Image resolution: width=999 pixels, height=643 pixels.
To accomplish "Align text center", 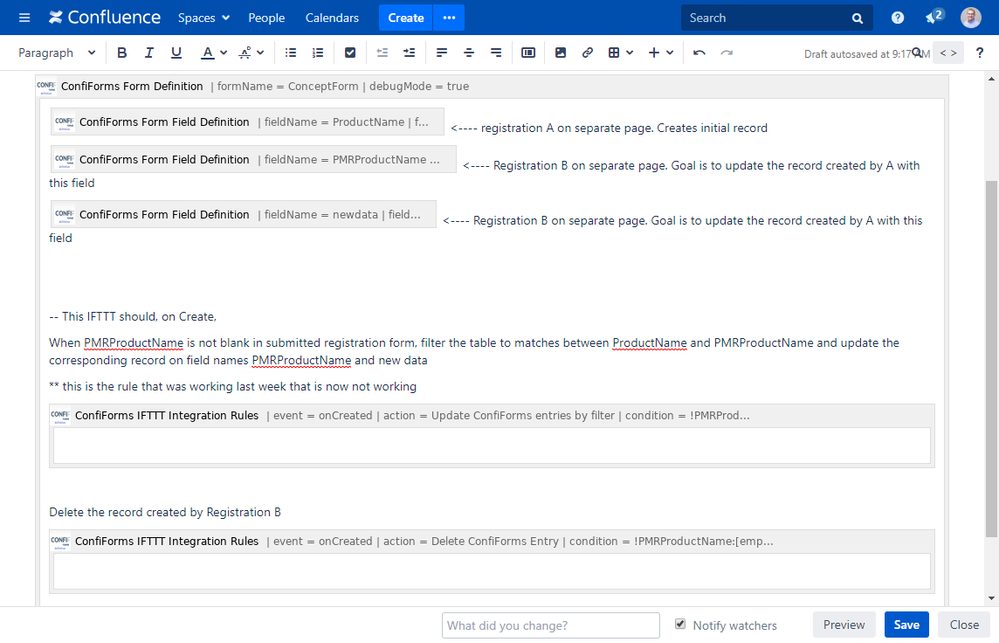I will pyautogui.click(x=469, y=53).
